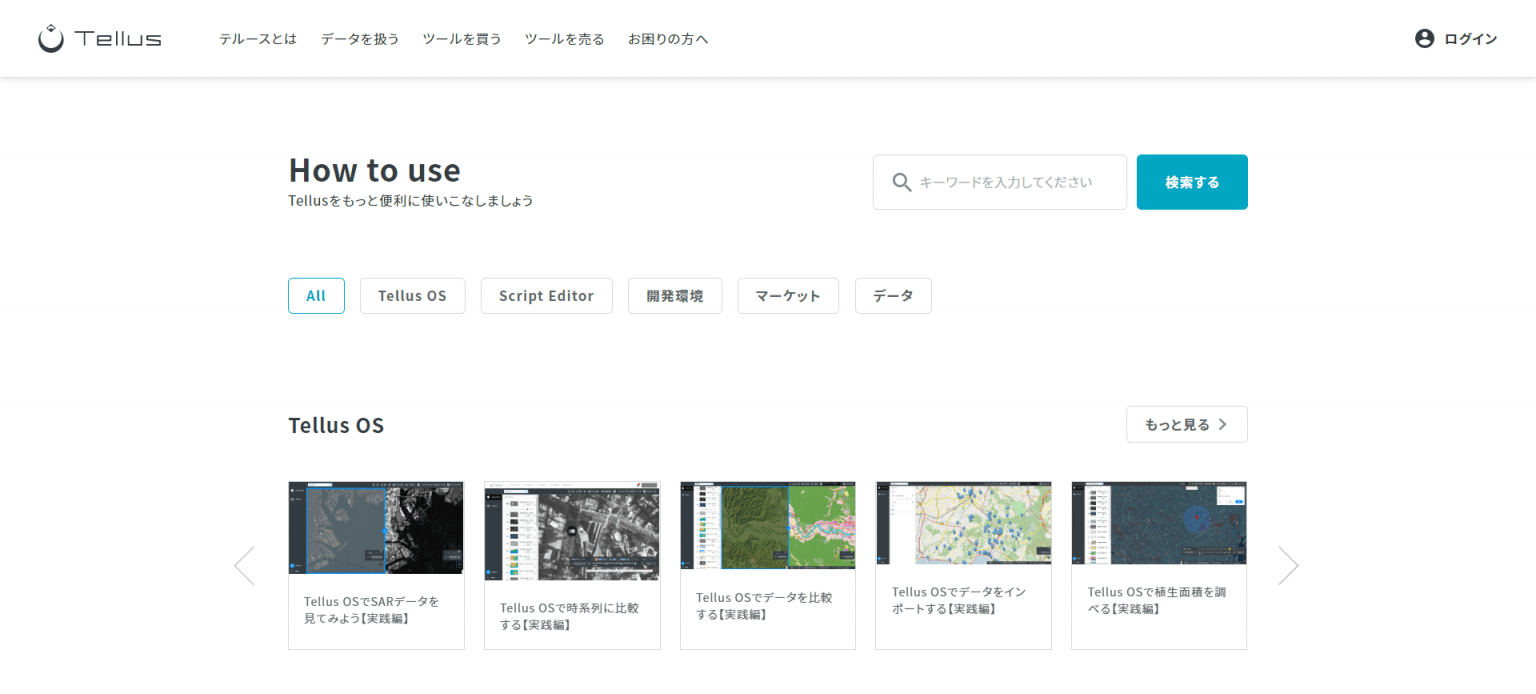Select the Tellus OS filter tab
Viewport: 1536px width, 694px height.
[x=412, y=296]
